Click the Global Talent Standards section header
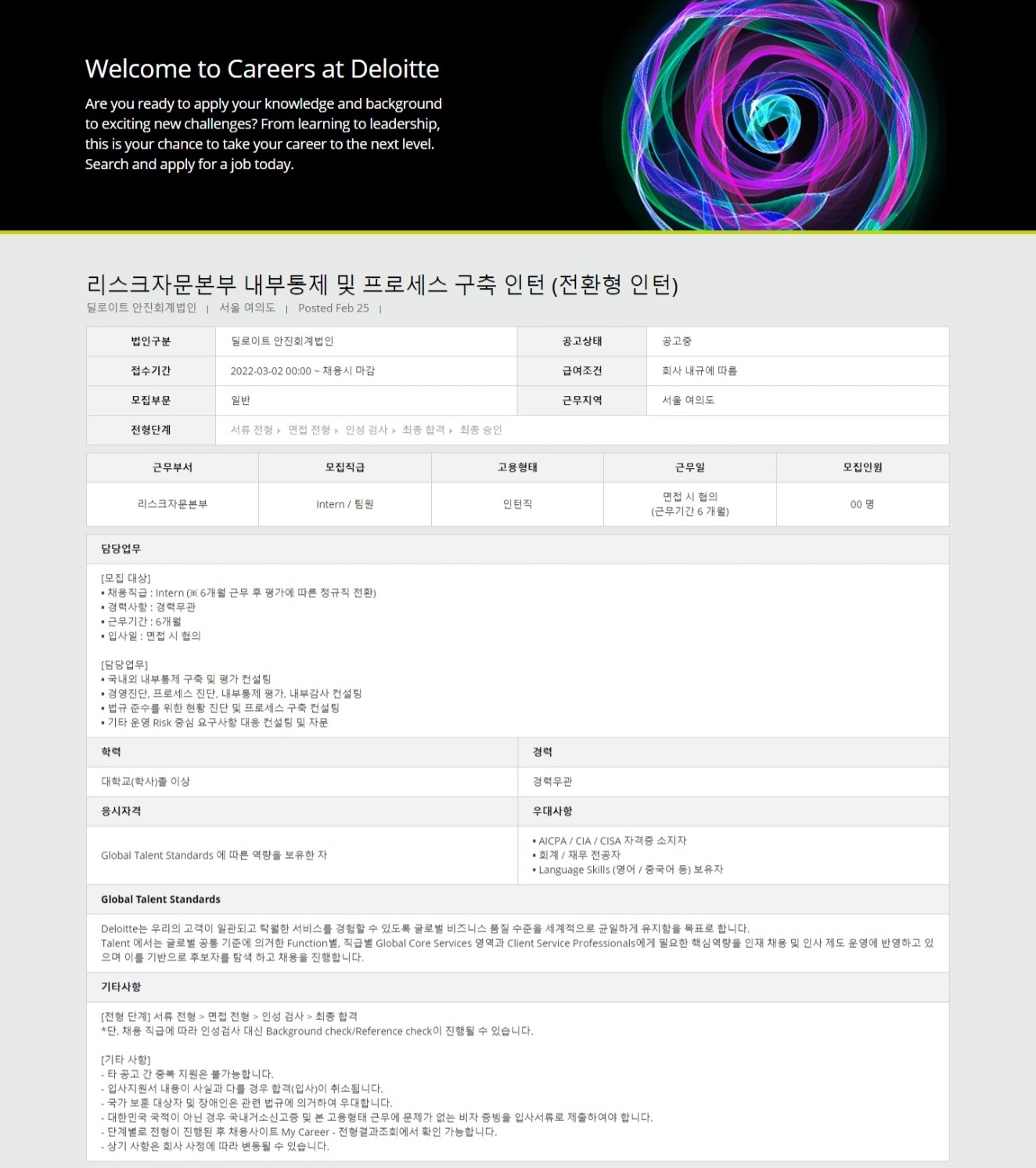 tap(160, 899)
